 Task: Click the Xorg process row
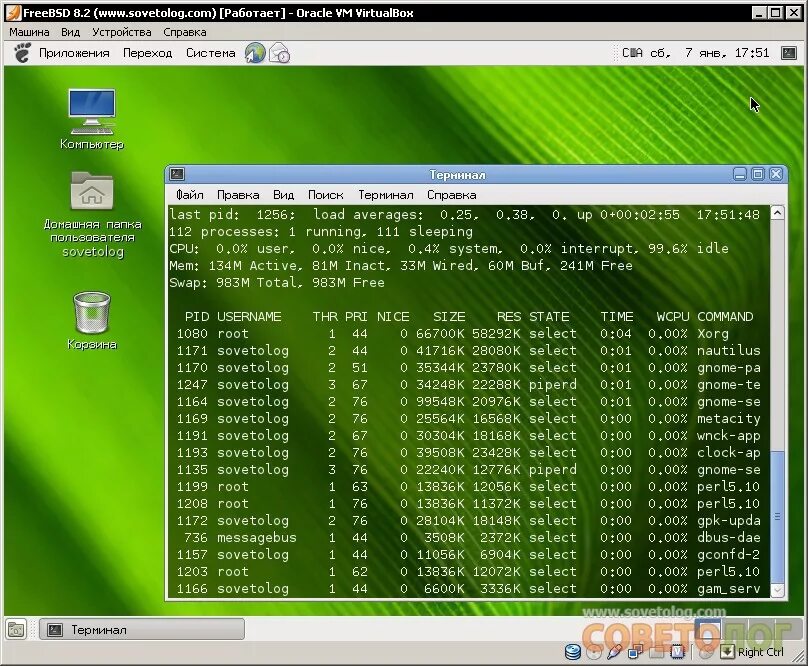coord(468,334)
